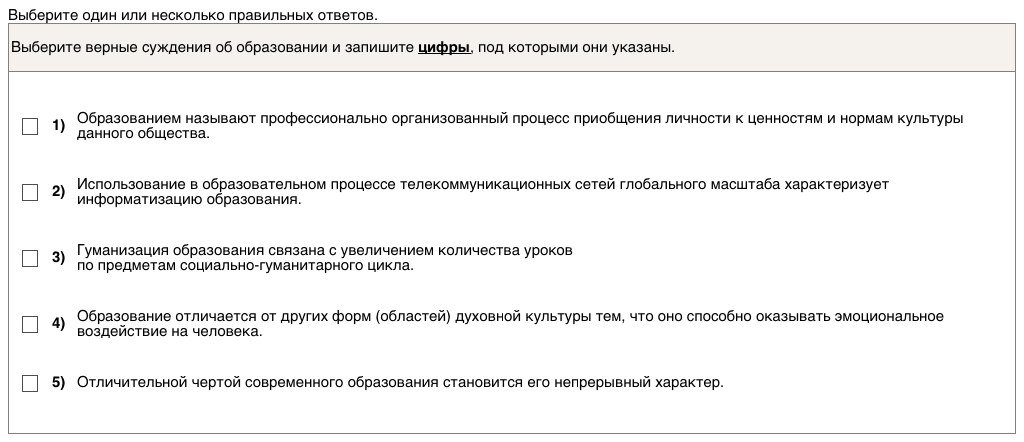
Task: Click the phrase "информатизацию образования." in option 2
Action: (x=188, y=199)
